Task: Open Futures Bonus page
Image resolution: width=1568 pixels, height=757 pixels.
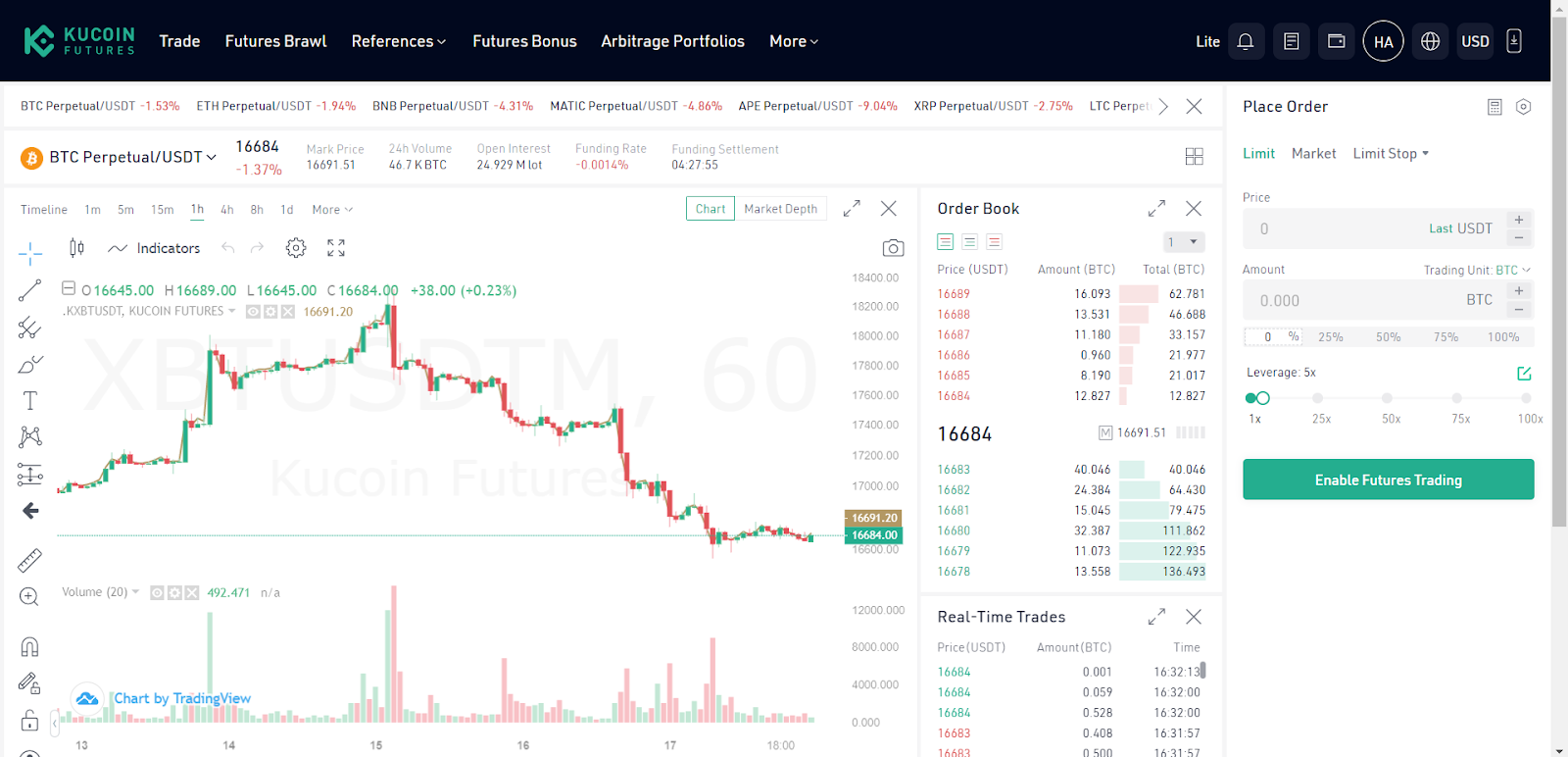Action: (x=524, y=41)
